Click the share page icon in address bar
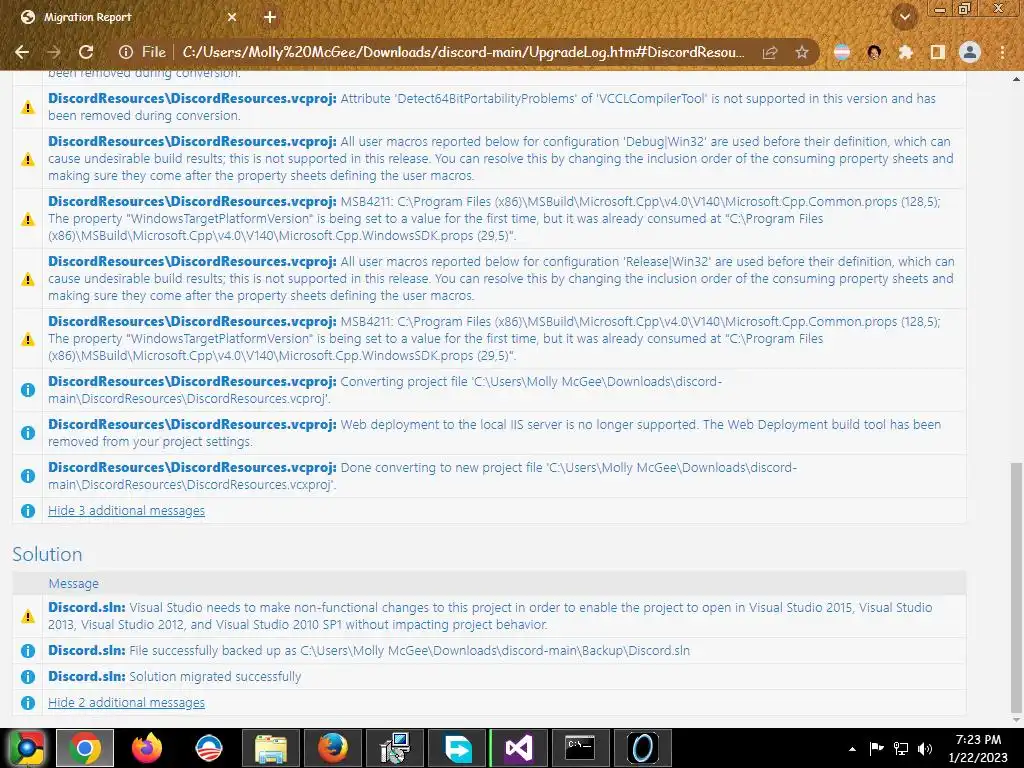This screenshot has width=1024, height=768. [770, 52]
